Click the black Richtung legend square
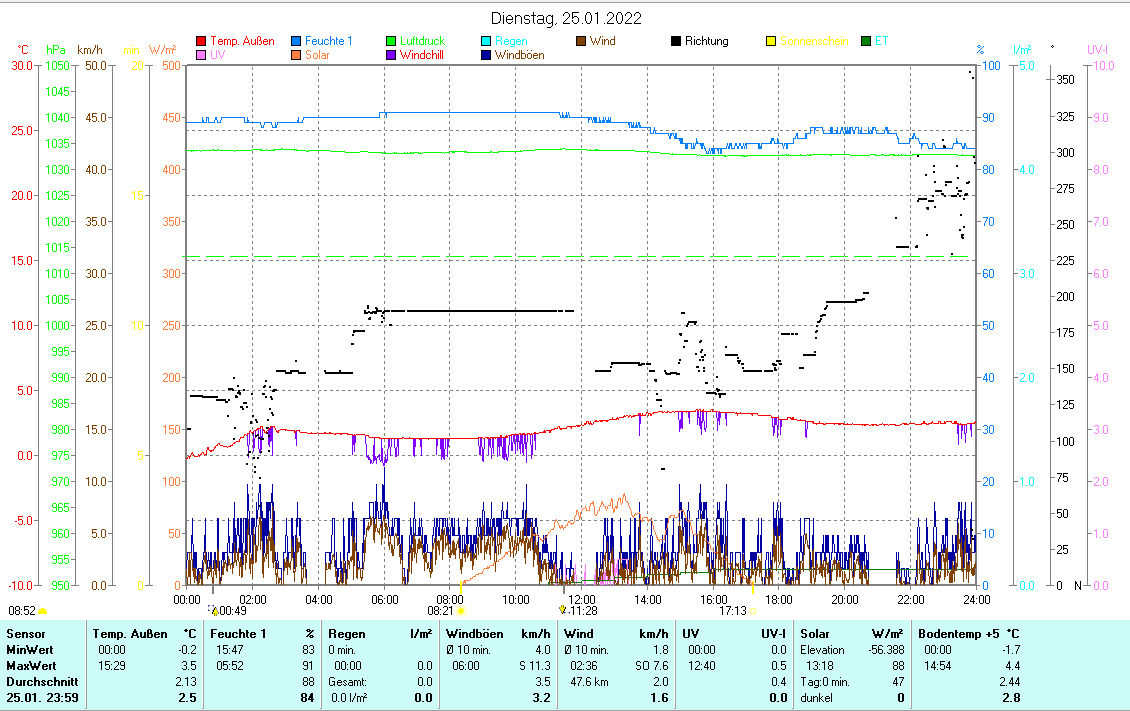 coord(677,42)
